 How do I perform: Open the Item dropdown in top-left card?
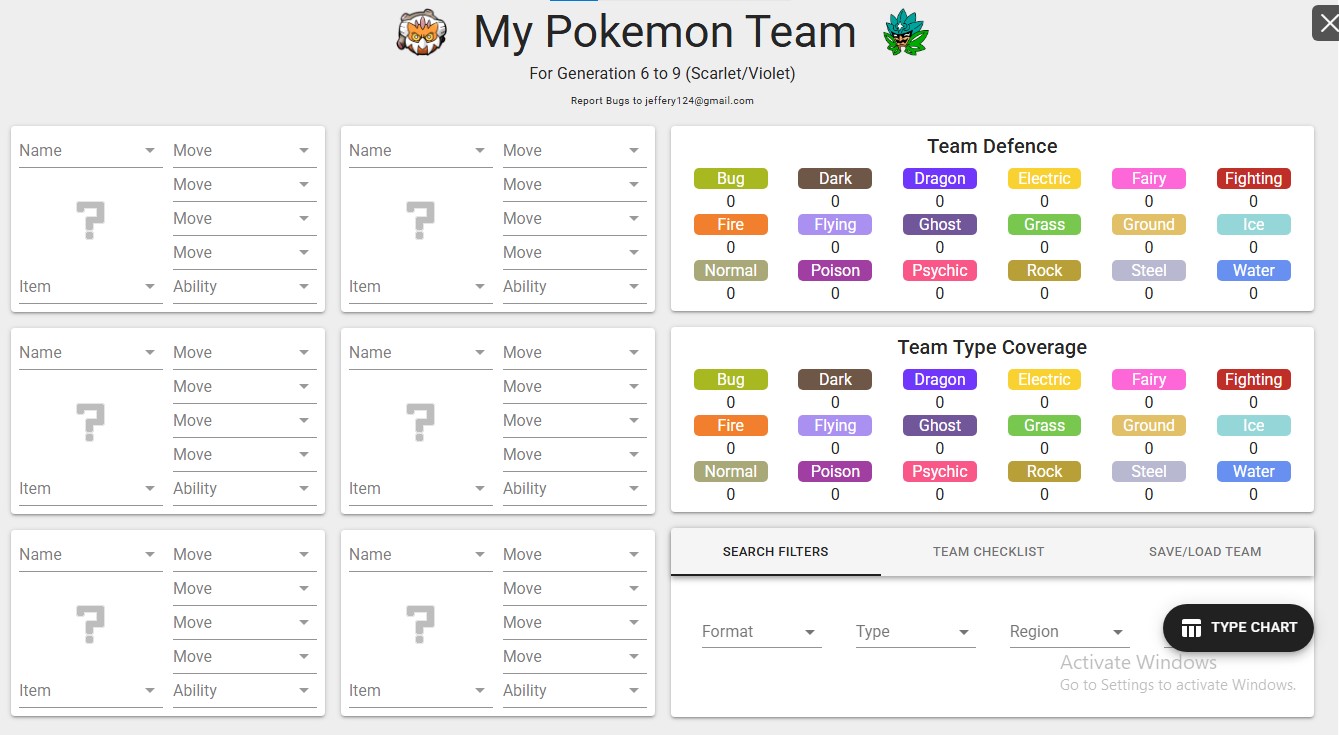(90, 287)
